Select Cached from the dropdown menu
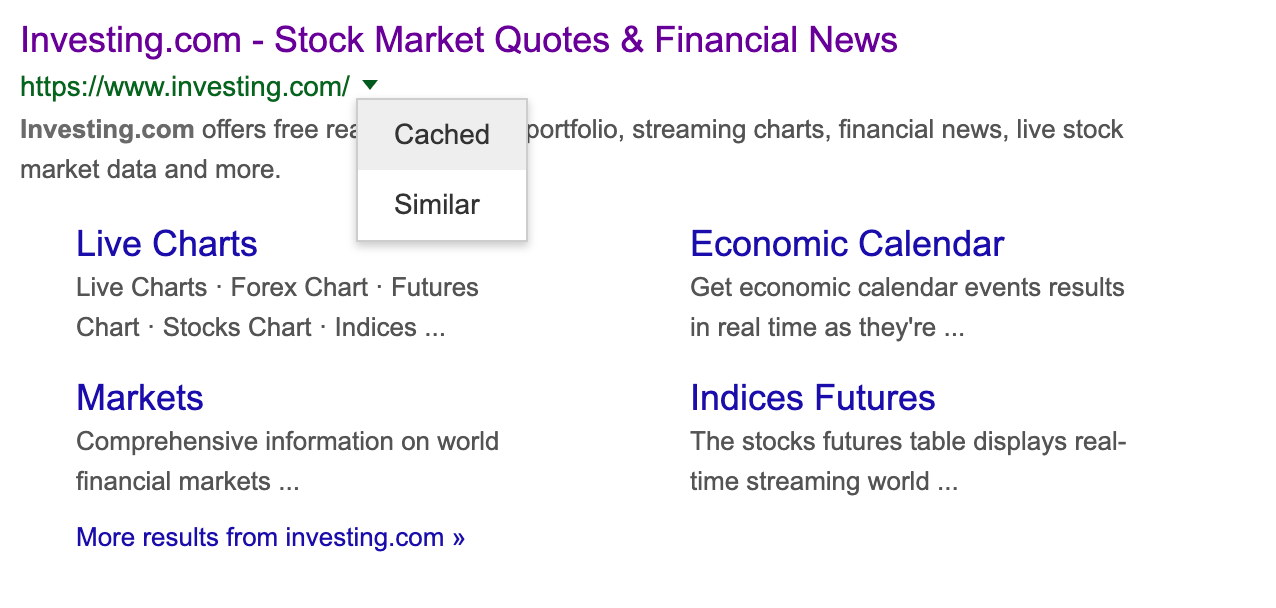 click(x=441, y=135)
